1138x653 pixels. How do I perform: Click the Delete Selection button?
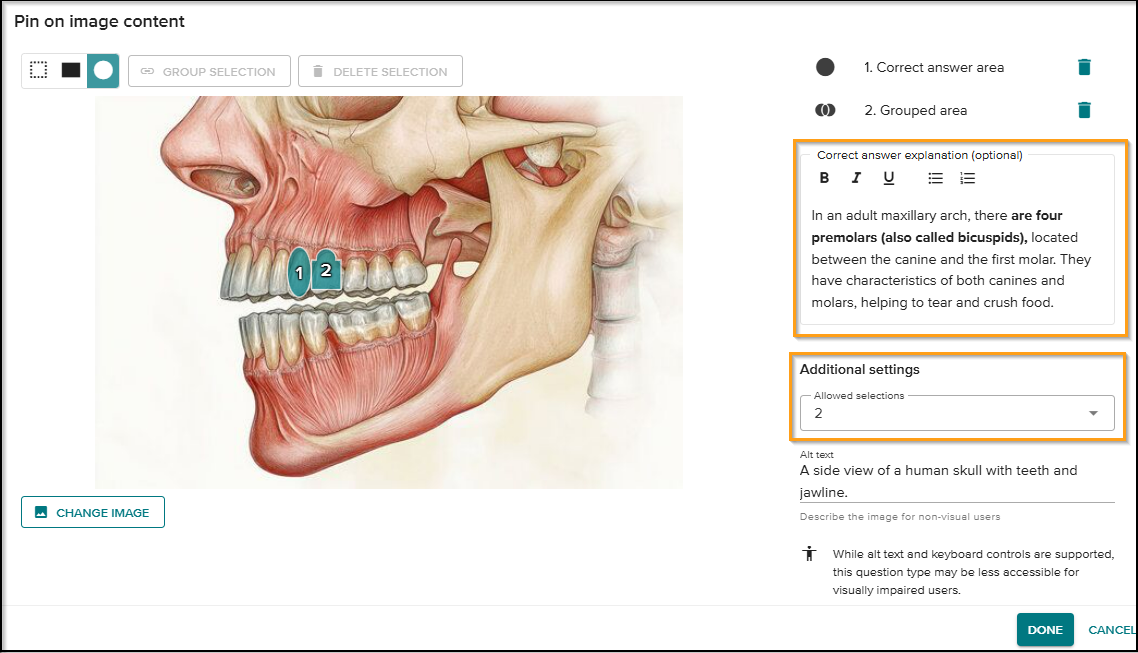pyautogui.click(x=380, y=72)
